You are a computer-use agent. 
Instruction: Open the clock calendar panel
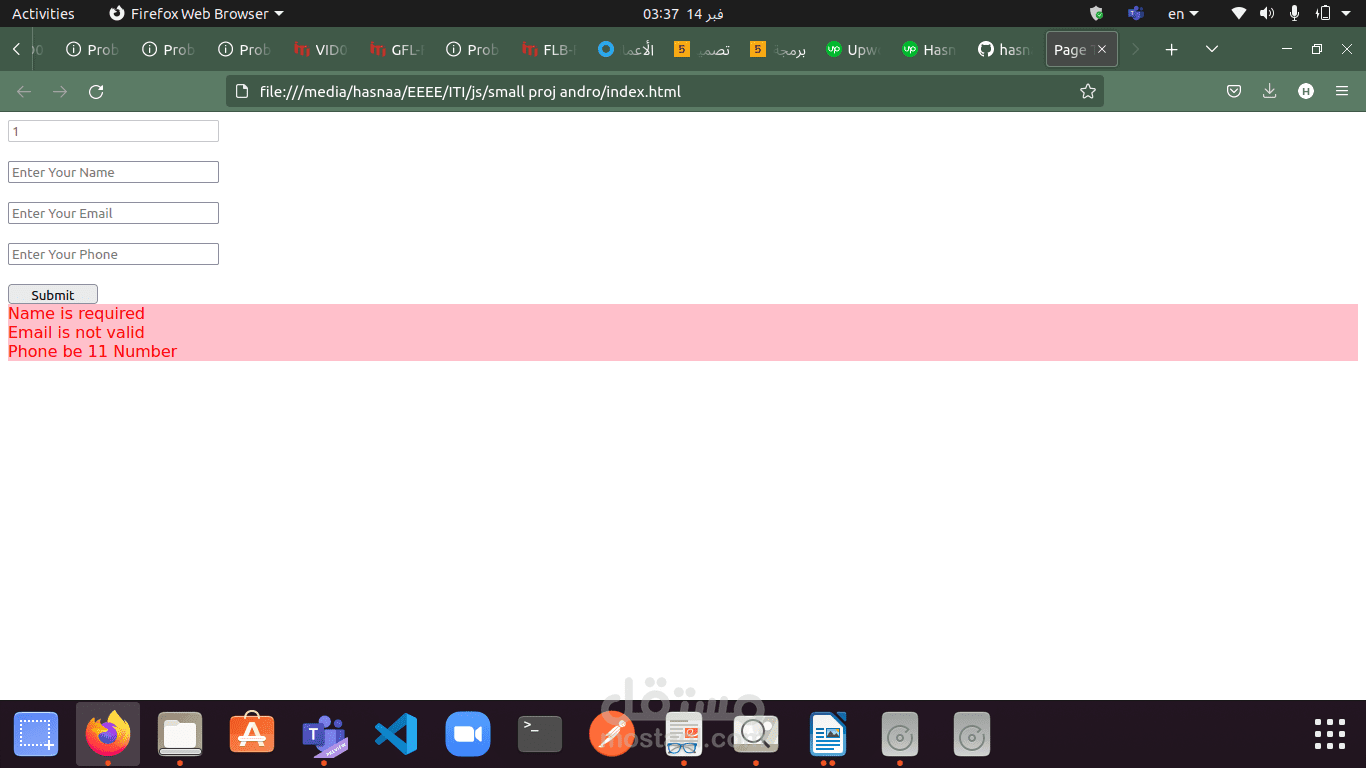(x=683, y=14)
